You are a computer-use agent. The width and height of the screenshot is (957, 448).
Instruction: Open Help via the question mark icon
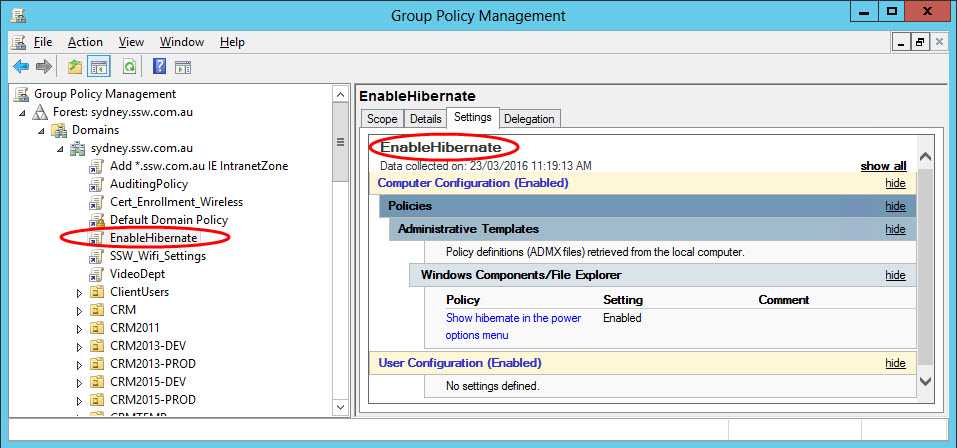[159, 67]
